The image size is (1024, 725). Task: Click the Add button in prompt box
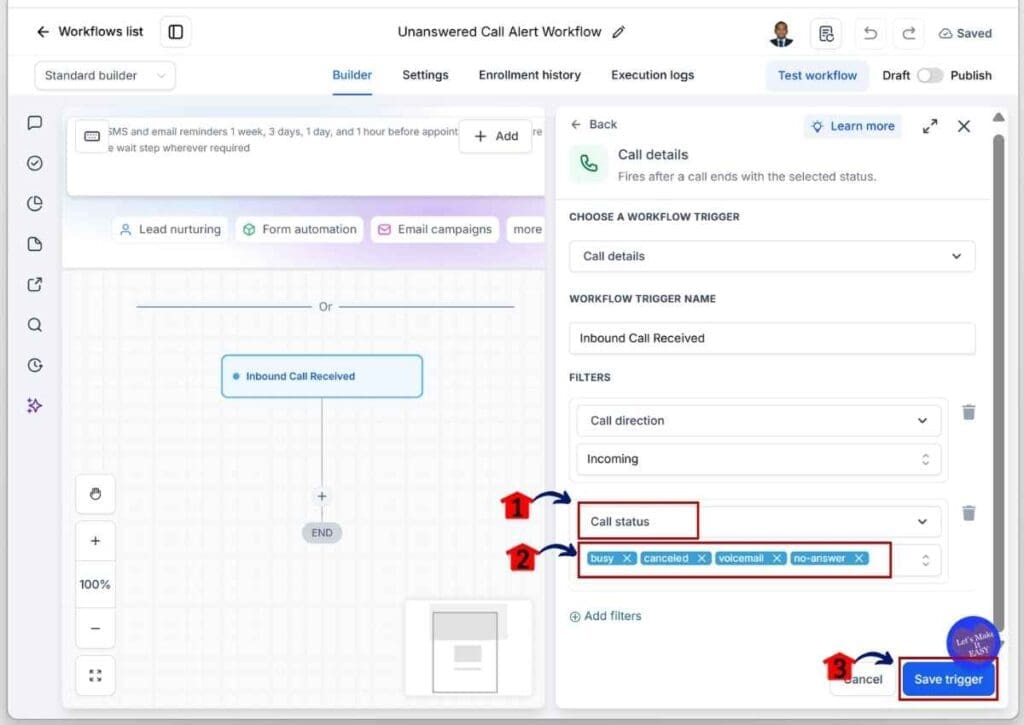coord(496,136)
